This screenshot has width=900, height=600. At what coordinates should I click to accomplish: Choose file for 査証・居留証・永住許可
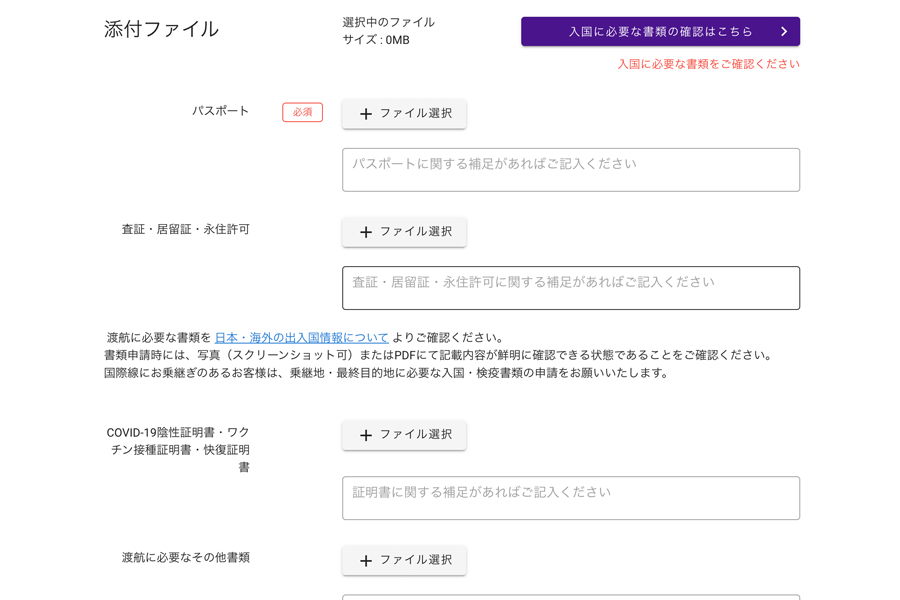pyautogui.click(x=404, y=232)
